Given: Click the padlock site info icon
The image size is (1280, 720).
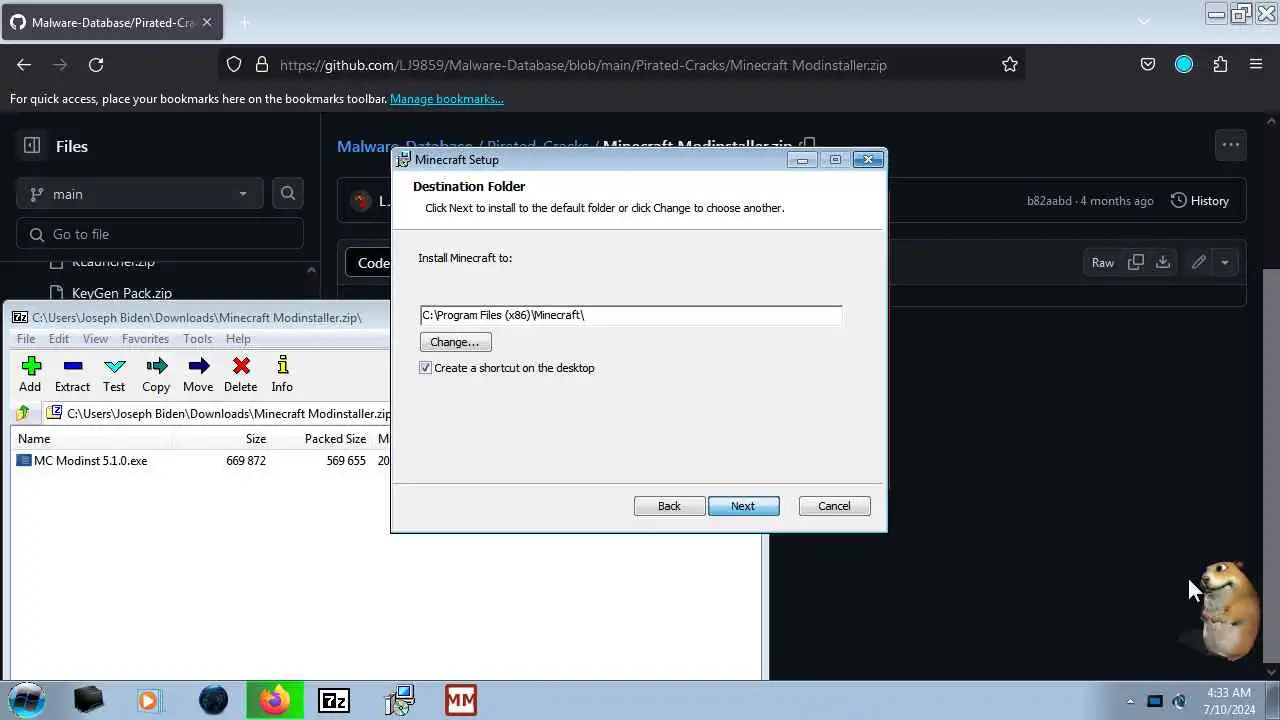Looking at the screenshot, I should pyautogui.click(x=262, y=65).
